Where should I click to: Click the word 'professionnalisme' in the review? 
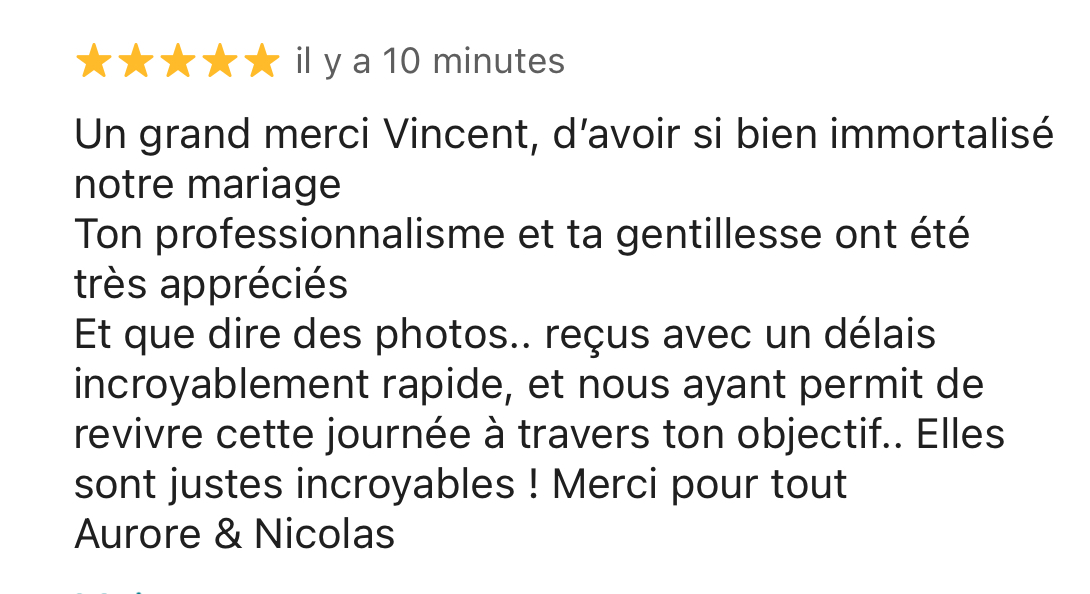(330, 235)
